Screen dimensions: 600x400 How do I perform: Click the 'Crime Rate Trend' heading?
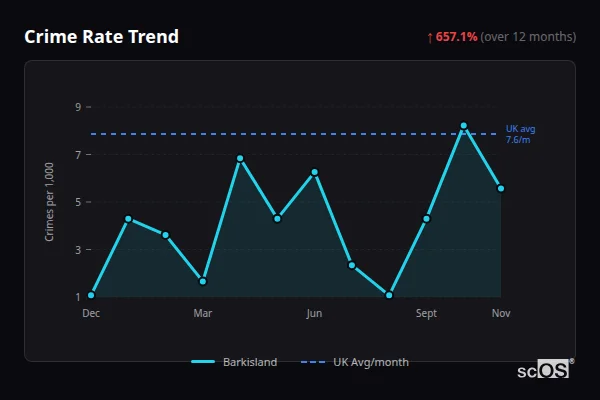(101, 37)
